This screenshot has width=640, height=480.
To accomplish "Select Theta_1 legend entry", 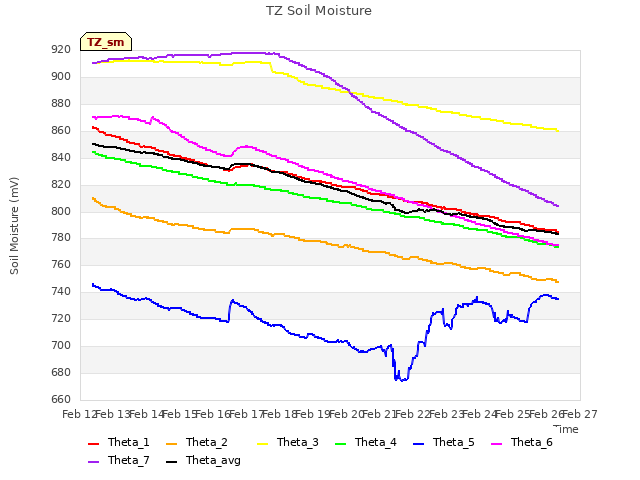I will click(119, 442).
